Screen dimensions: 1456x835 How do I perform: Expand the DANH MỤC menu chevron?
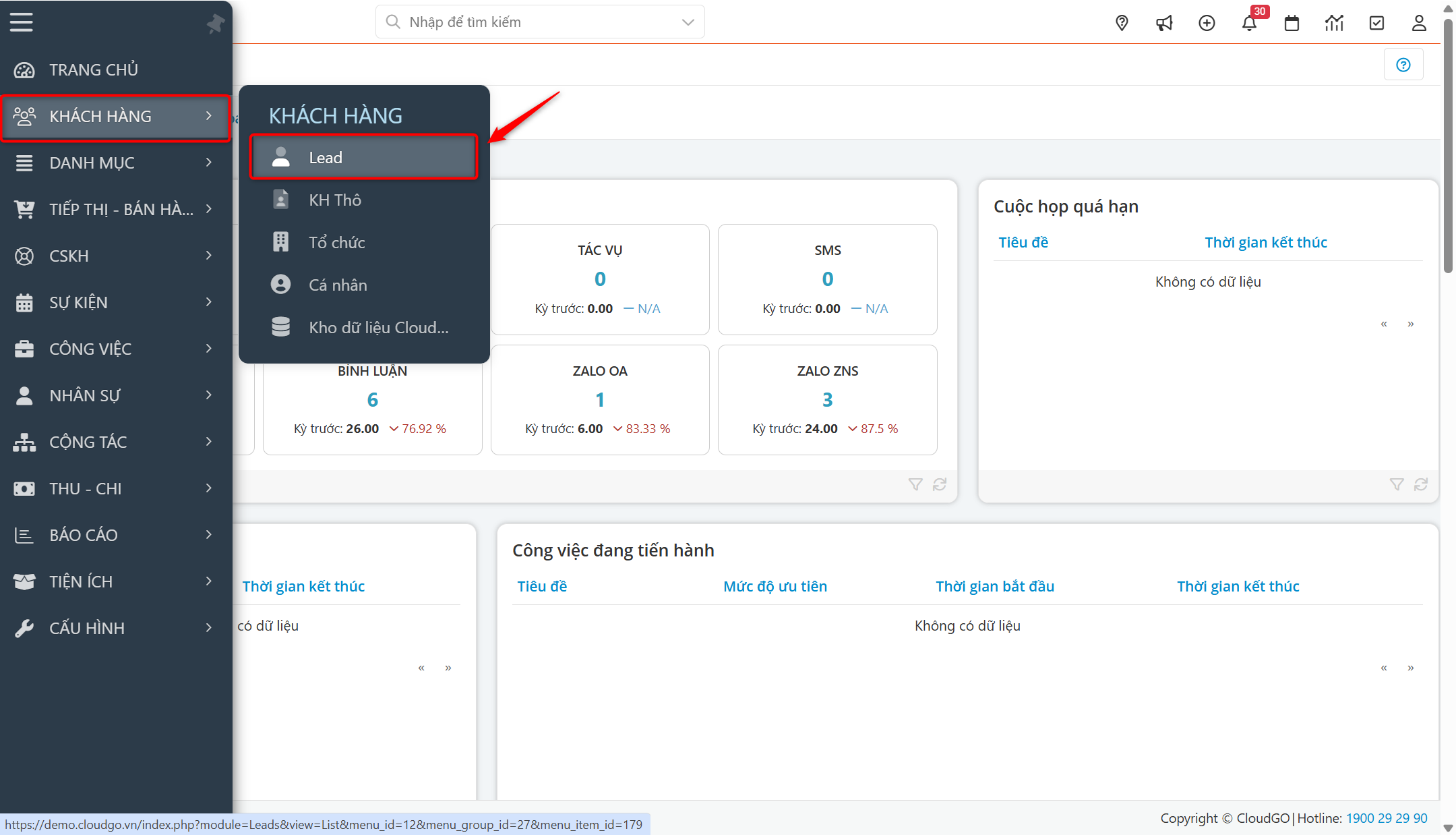click(208, 163)
